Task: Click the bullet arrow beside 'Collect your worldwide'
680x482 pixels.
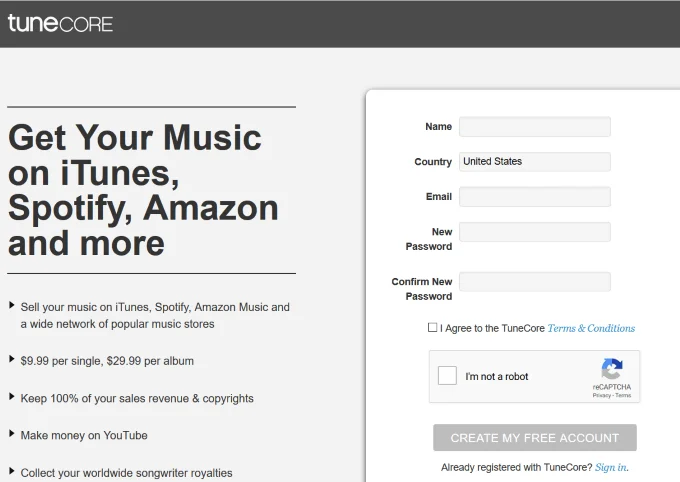Action: pos(12,471)
